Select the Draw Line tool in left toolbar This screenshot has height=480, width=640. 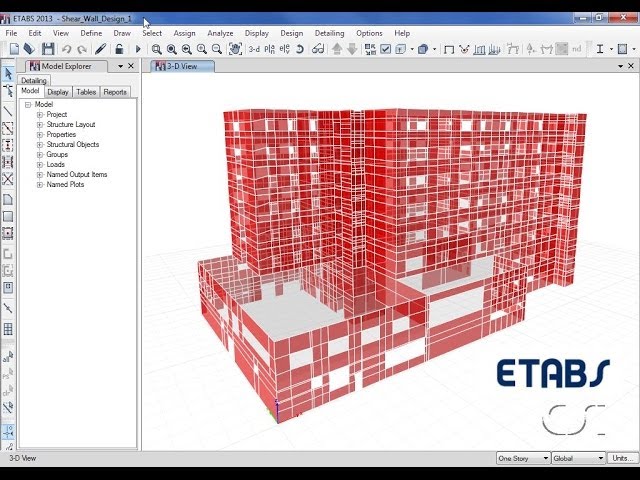point(8,111)
